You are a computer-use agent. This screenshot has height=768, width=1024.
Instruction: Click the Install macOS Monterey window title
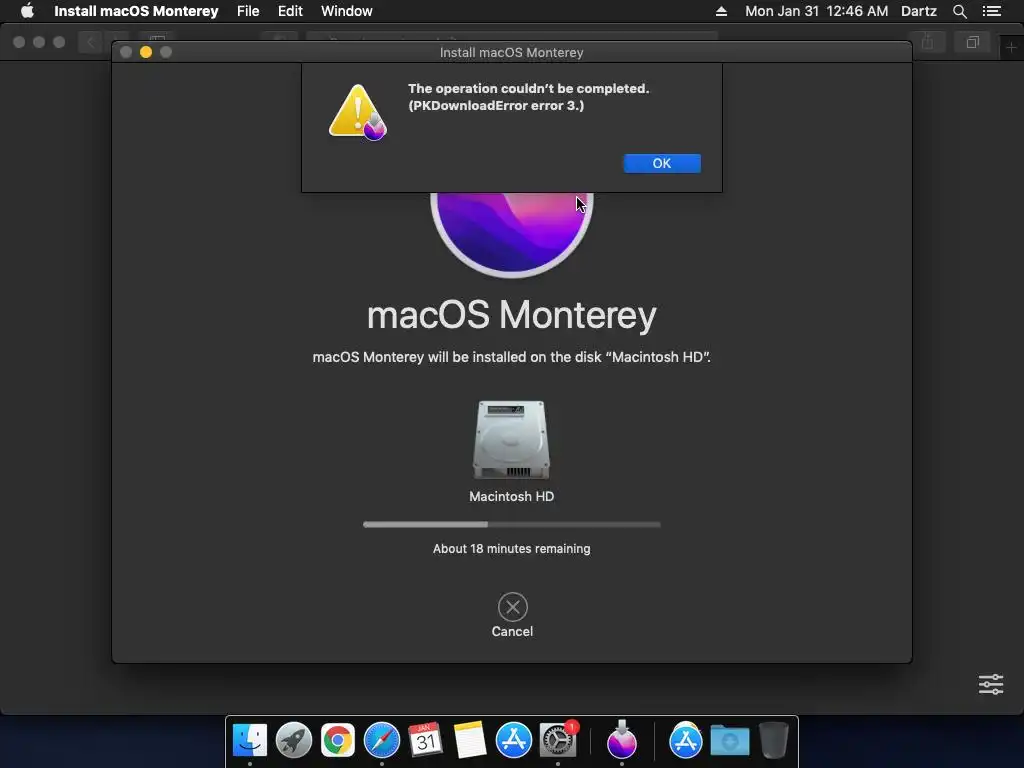tap(511, 52)
